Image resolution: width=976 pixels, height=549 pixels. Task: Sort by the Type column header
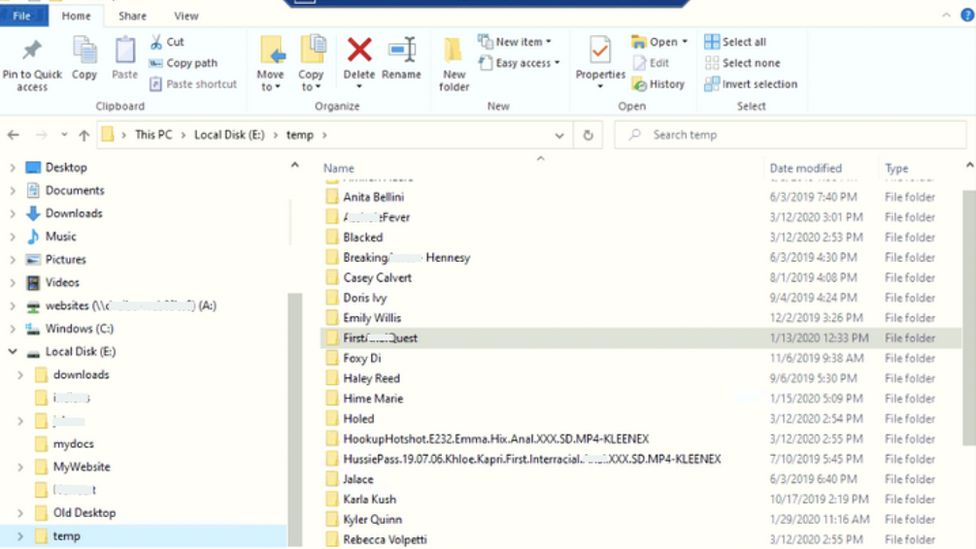point(896,168)
